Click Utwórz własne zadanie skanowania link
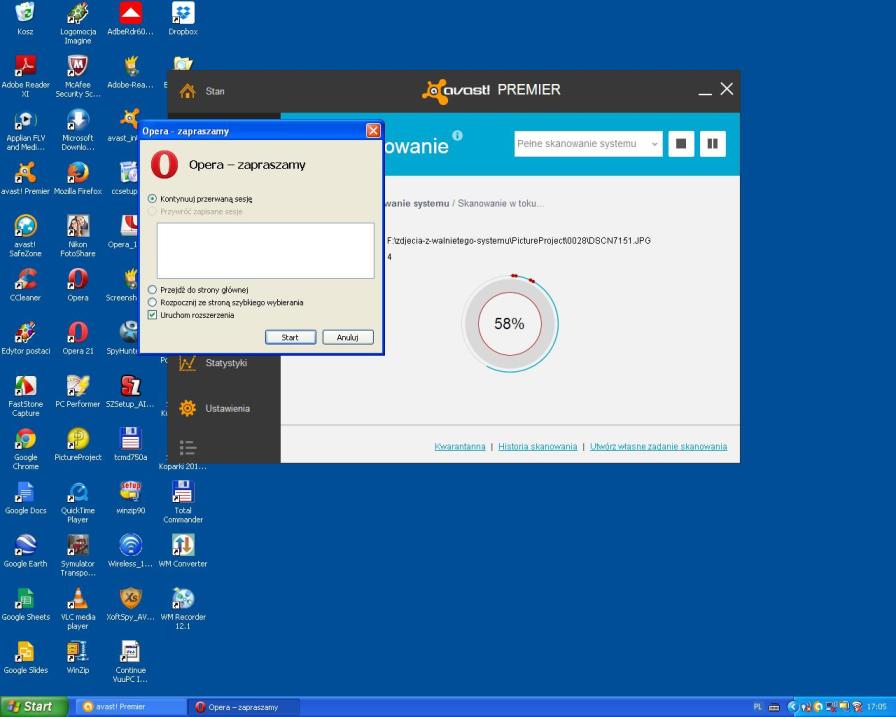Image resolution: width=896 pixels, height=717 pixels. (x=658, y=446)
